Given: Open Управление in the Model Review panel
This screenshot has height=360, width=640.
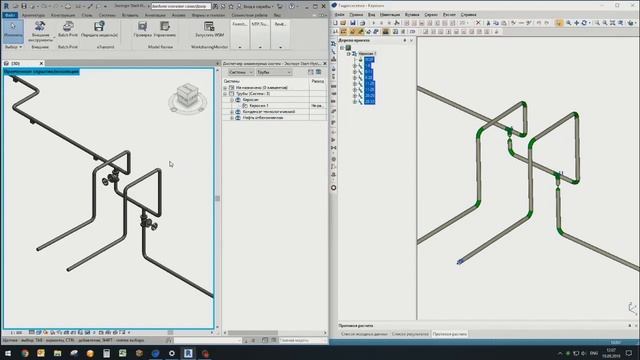Looking at the screenshot, I should (x=164, y=29).
